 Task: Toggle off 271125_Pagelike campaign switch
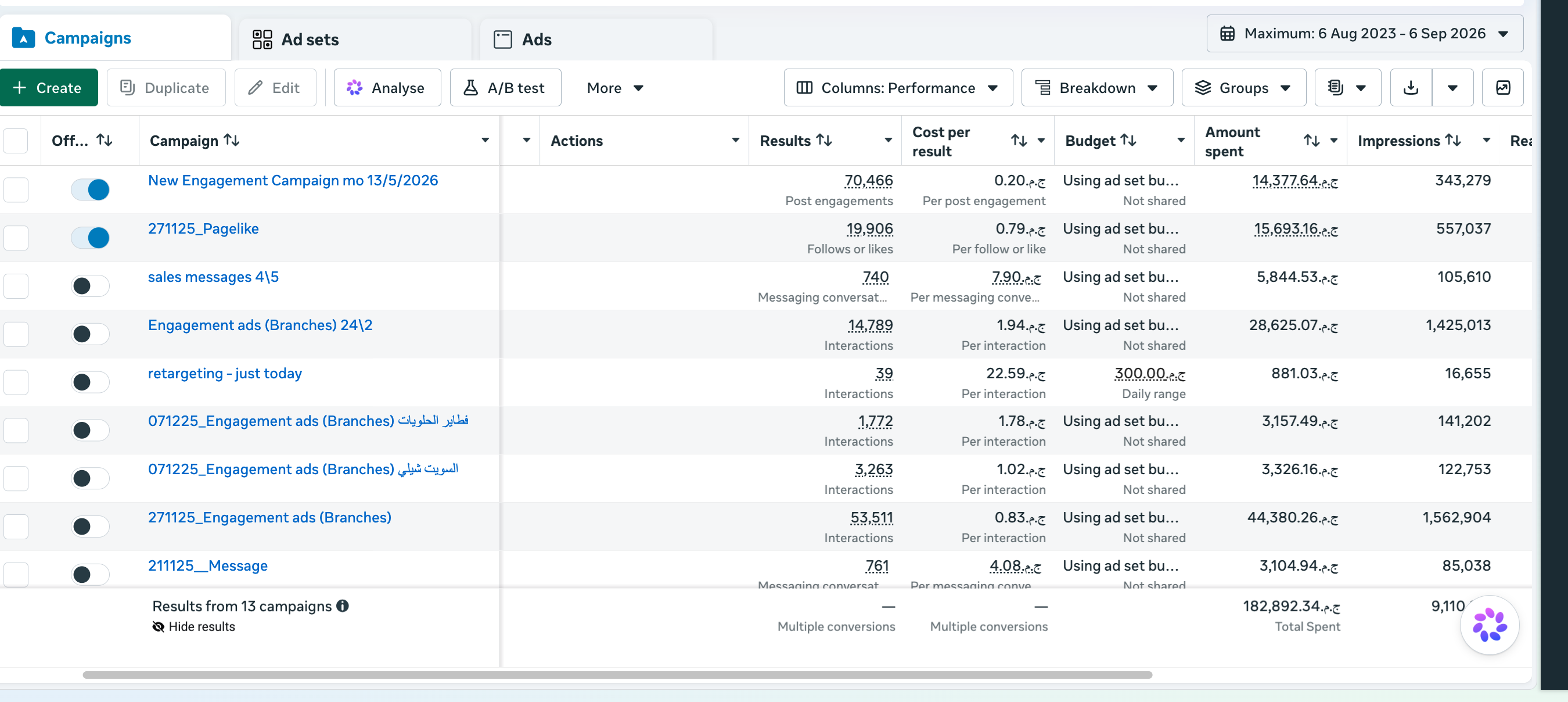(x=90, y=238)
